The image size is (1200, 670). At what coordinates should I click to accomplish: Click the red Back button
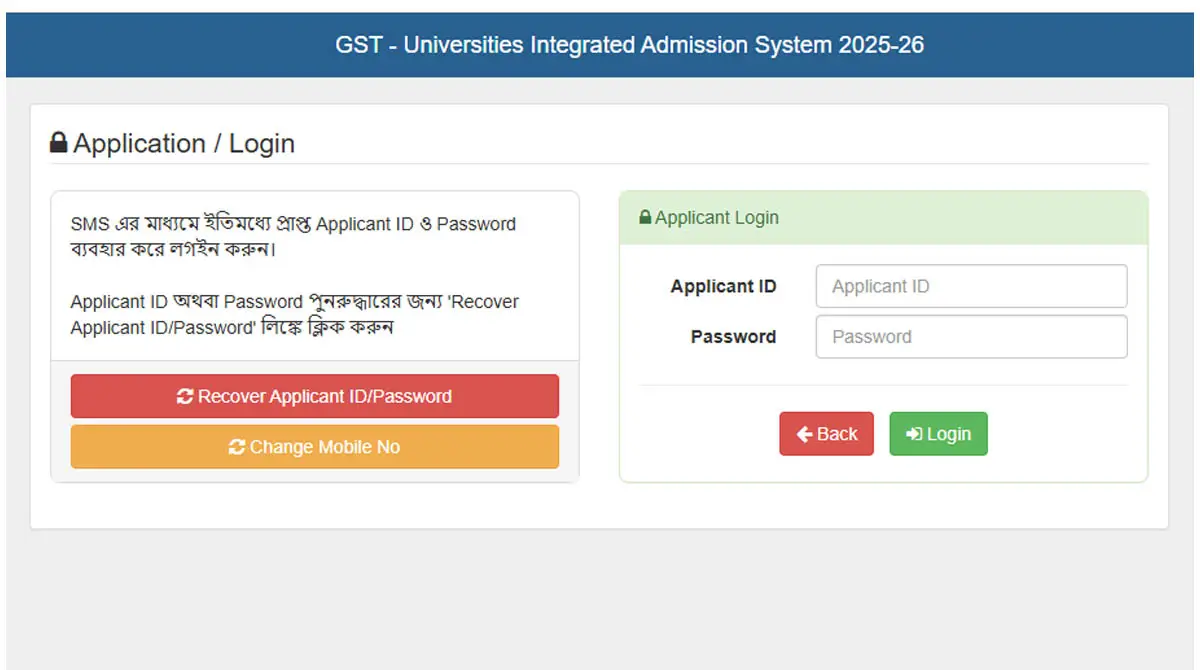click(826, 433)
